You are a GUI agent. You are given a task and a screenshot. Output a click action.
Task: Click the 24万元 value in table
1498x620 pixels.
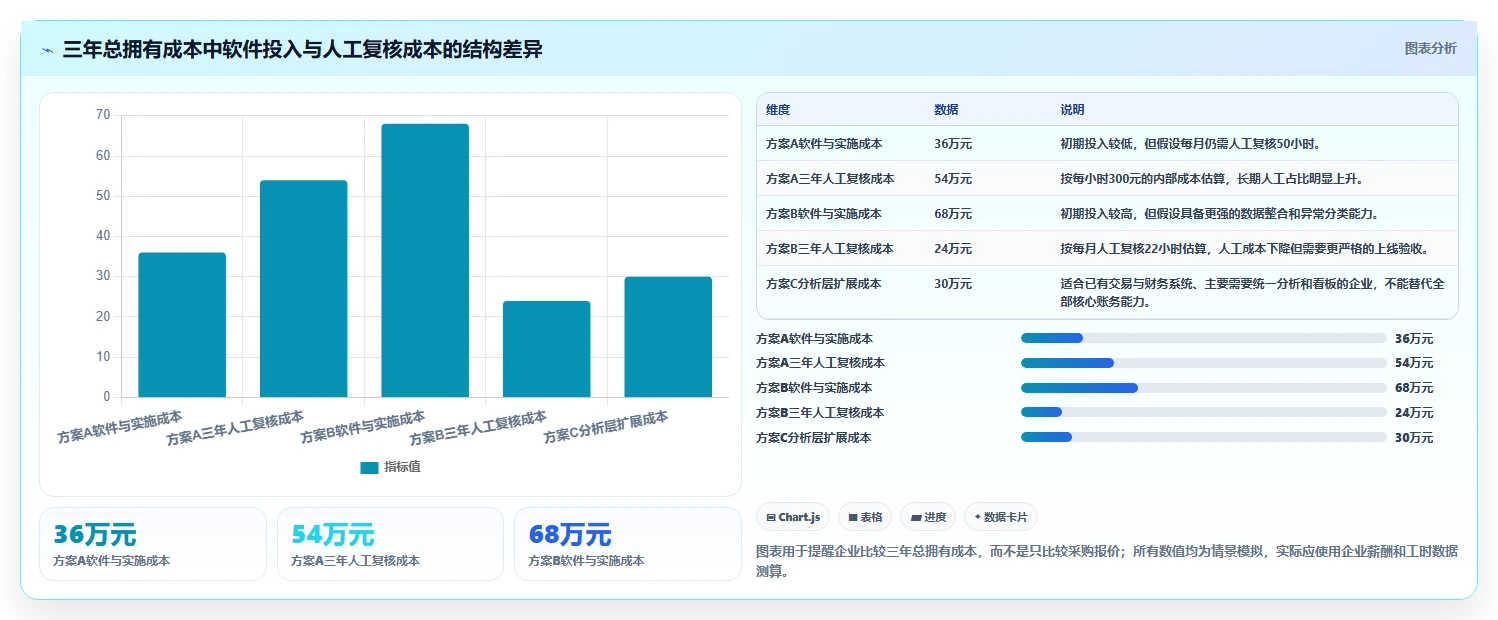pyautogui.click(x=953, y=249)
